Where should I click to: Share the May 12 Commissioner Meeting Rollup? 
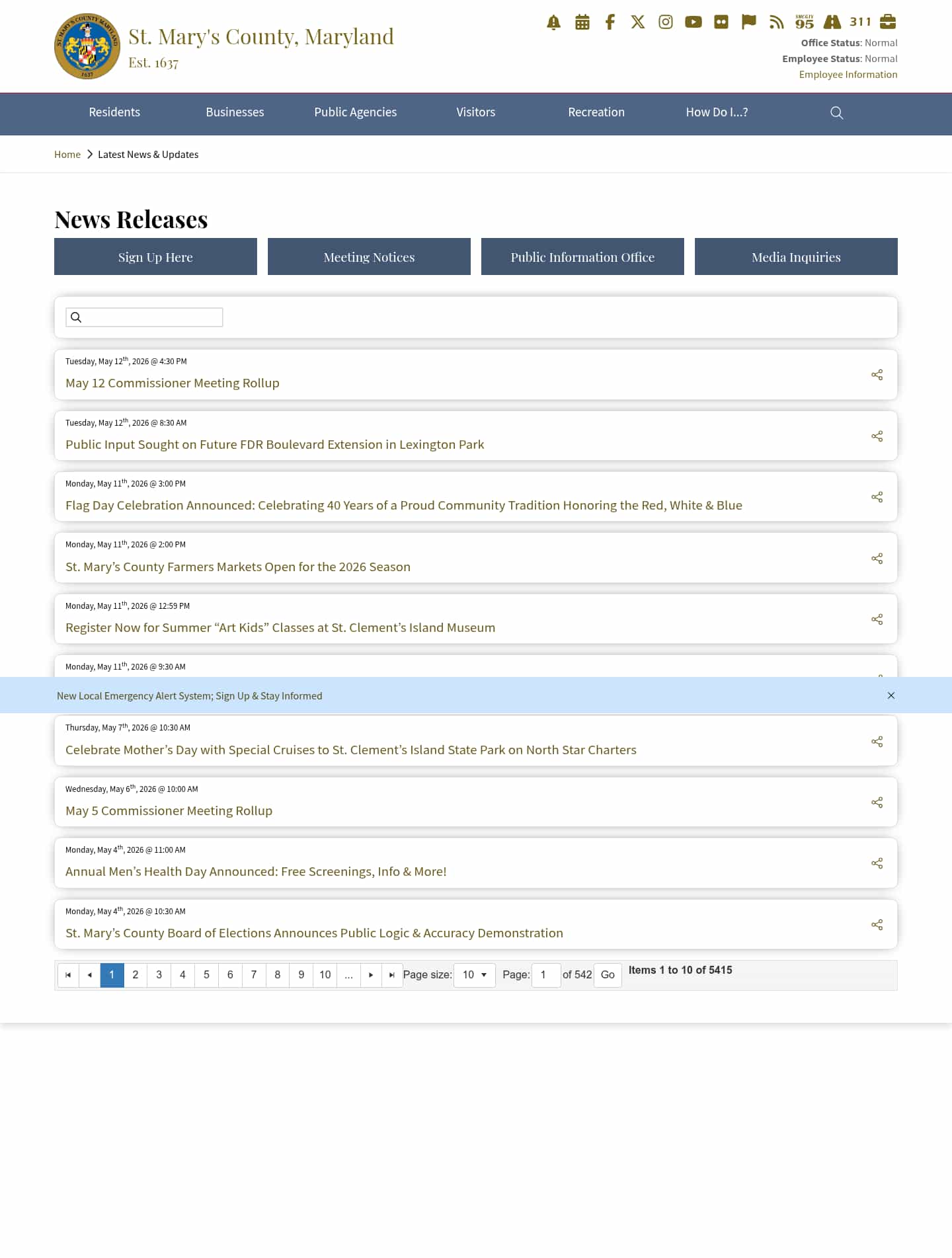pos(877,375)
